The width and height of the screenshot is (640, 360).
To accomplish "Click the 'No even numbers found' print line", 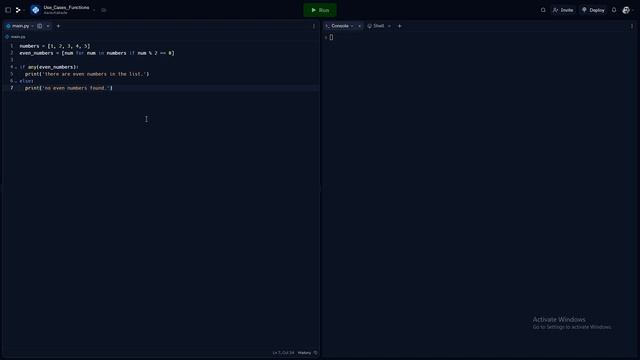I will pyautogui.click(x=69, y=88).
